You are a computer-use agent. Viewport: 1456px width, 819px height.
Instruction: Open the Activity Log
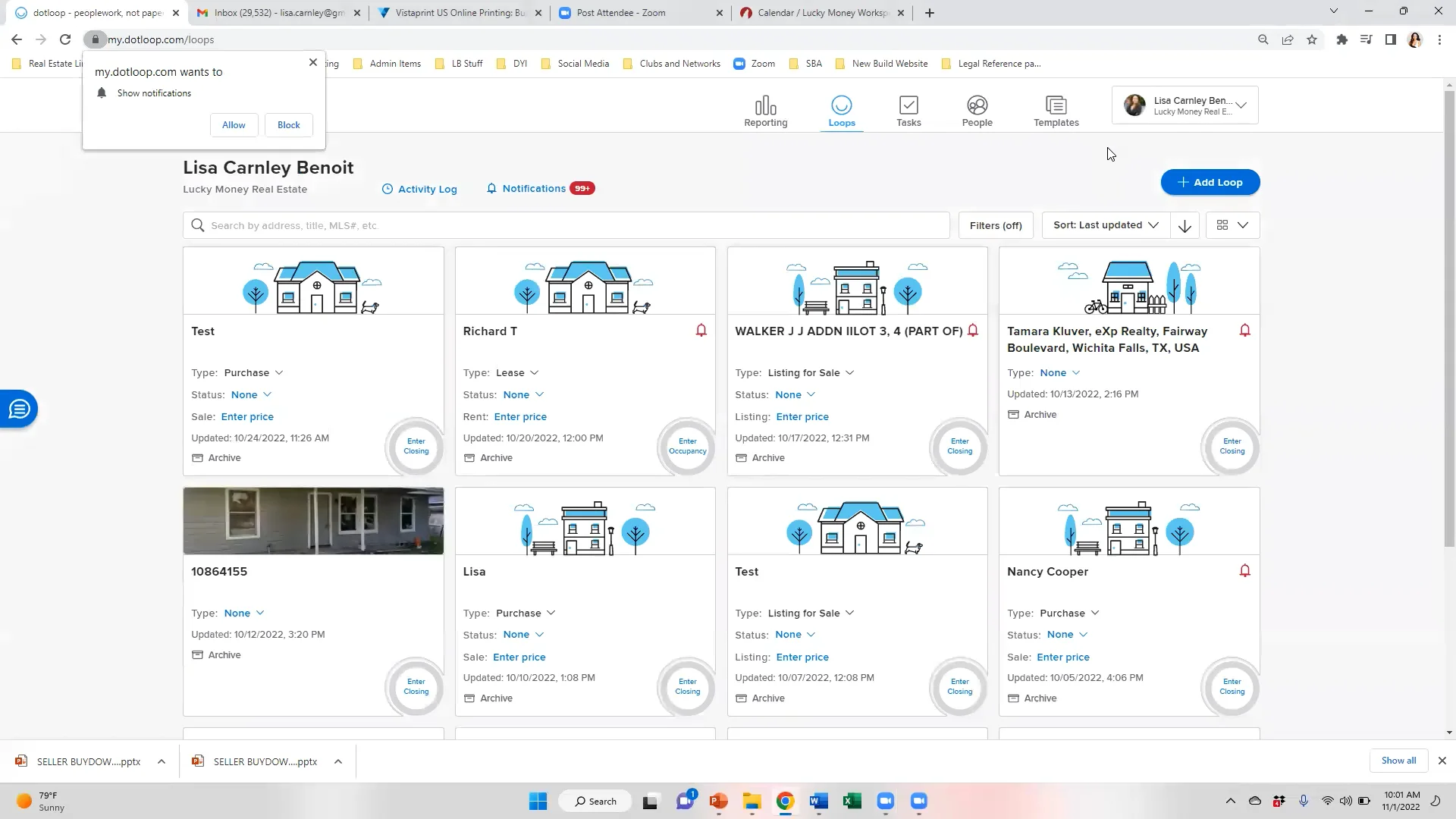pos(419,189)
